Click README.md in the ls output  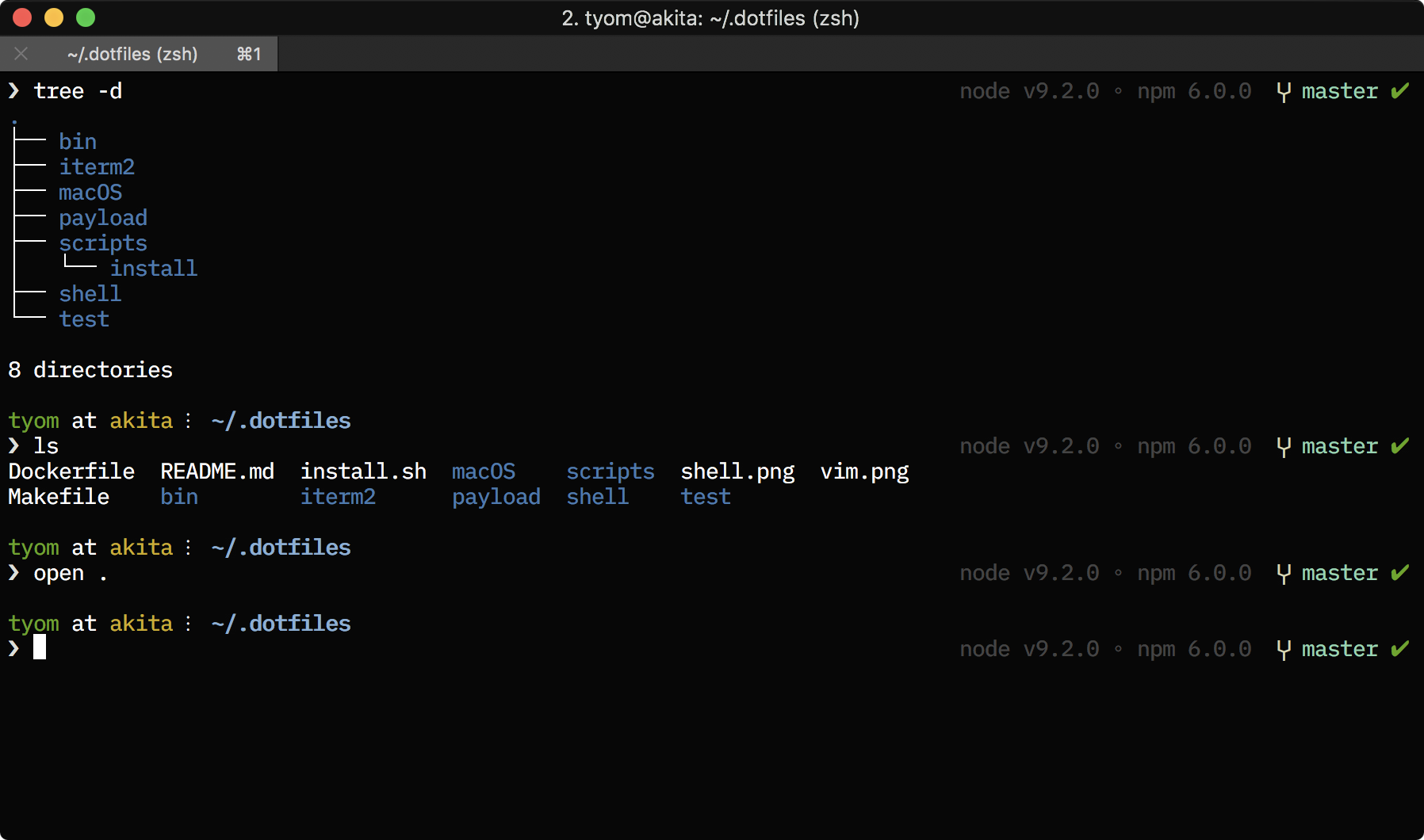(217, 472)
